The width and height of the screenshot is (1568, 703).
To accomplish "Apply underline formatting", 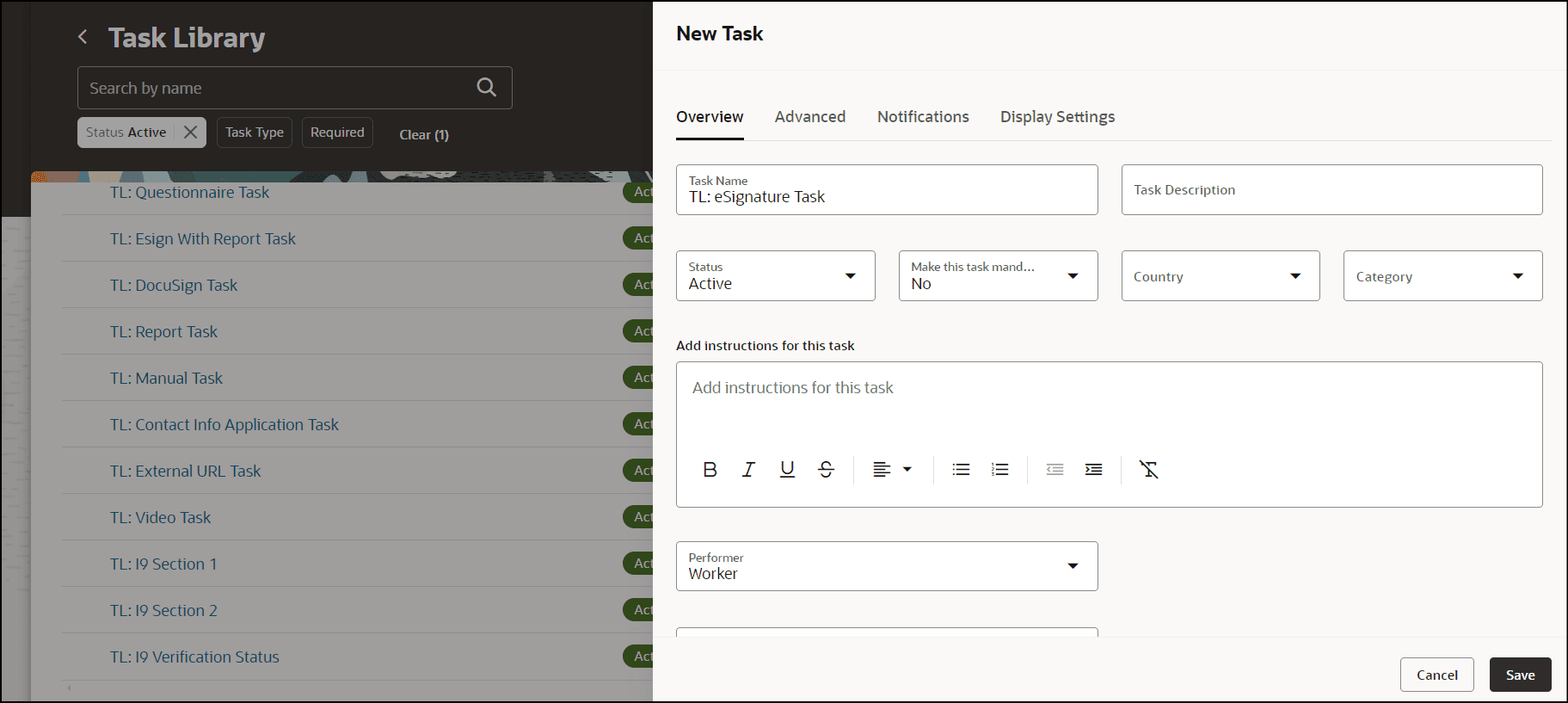I will [787, 470].
